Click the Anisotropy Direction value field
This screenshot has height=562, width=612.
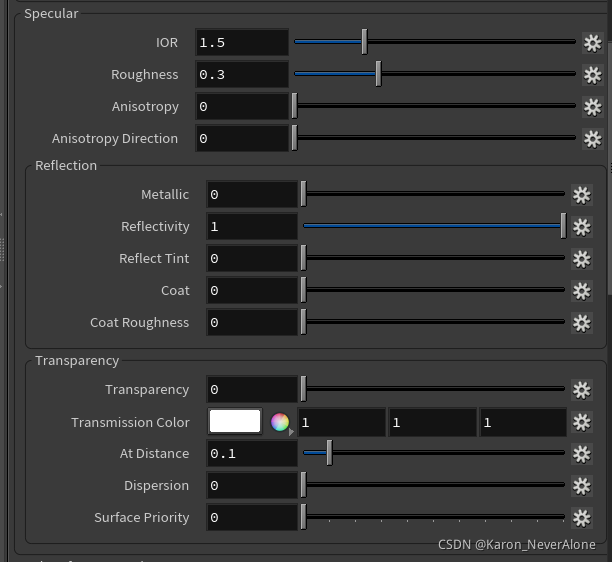pyautogui.click(x=242, y=139)
